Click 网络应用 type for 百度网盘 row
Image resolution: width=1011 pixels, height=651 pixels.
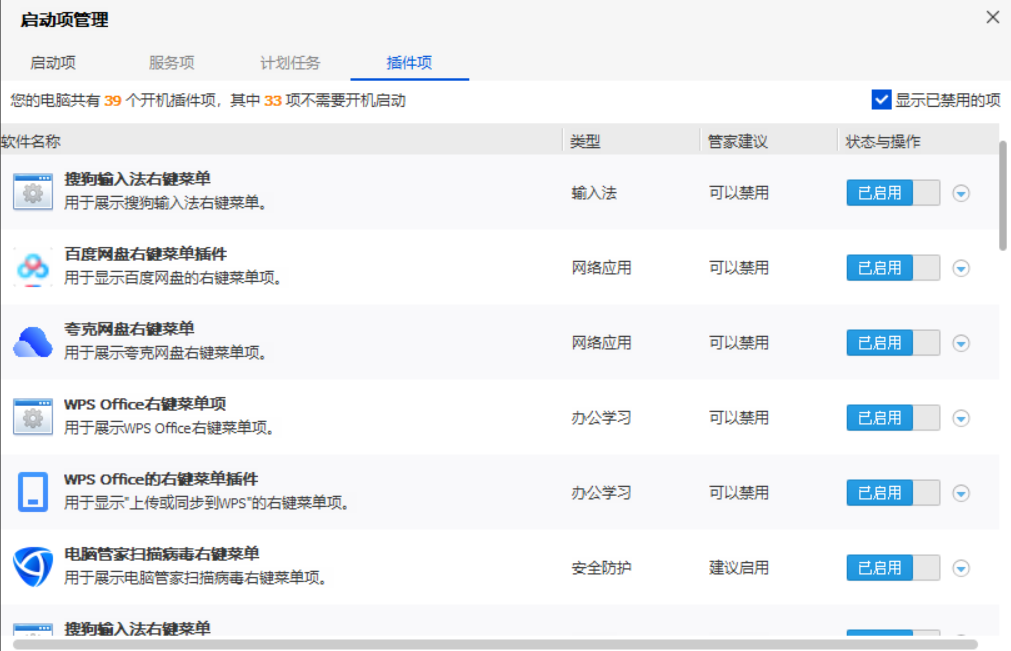click(601, 267)
